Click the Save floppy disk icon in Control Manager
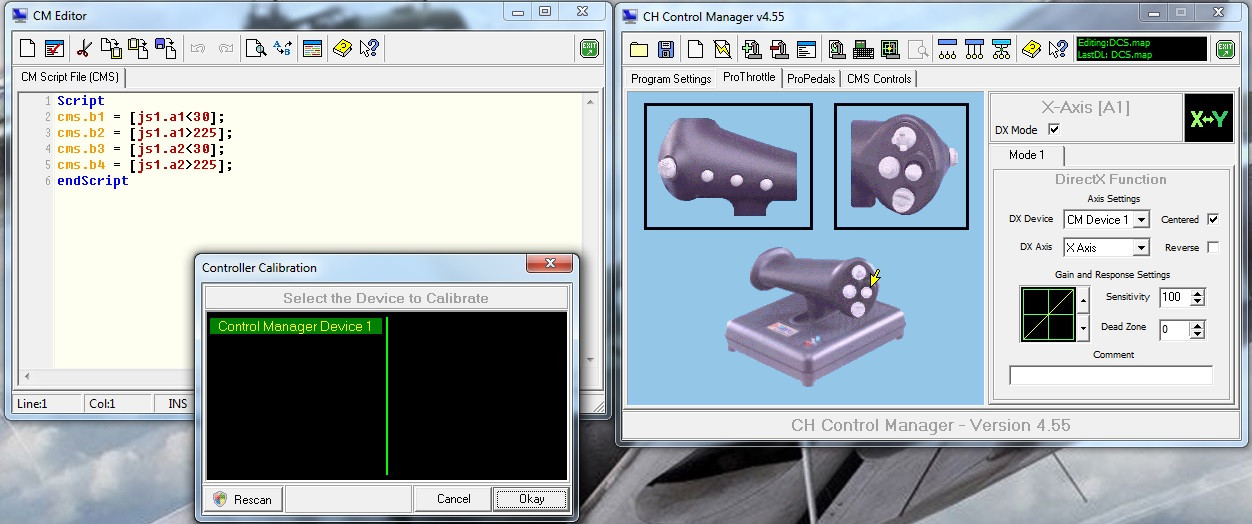 (x=666, y=49)
